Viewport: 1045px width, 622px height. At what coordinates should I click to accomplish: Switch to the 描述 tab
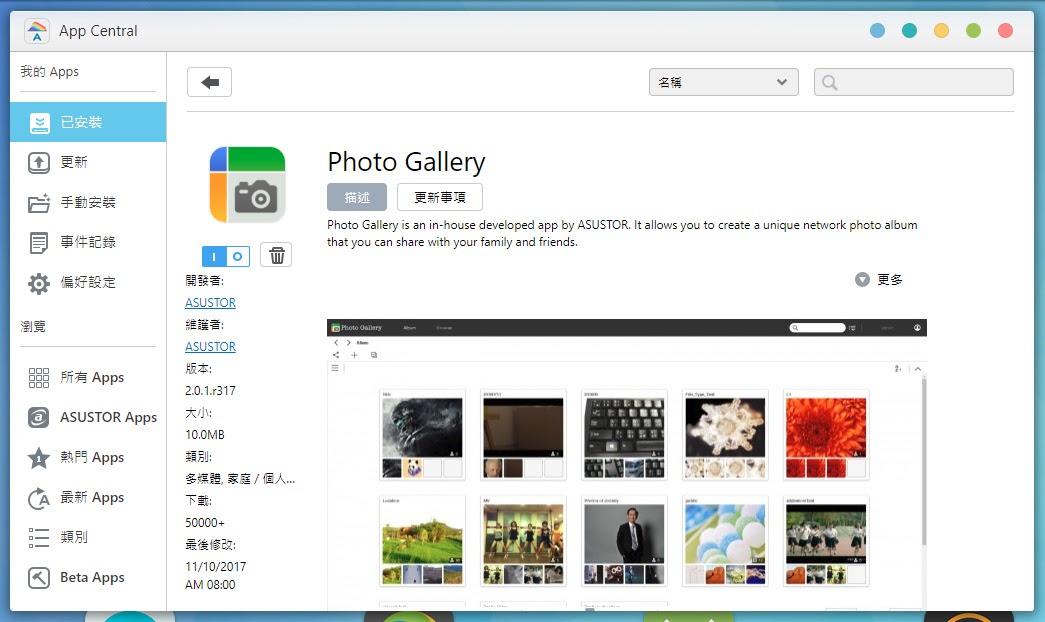tap(357, 197)
